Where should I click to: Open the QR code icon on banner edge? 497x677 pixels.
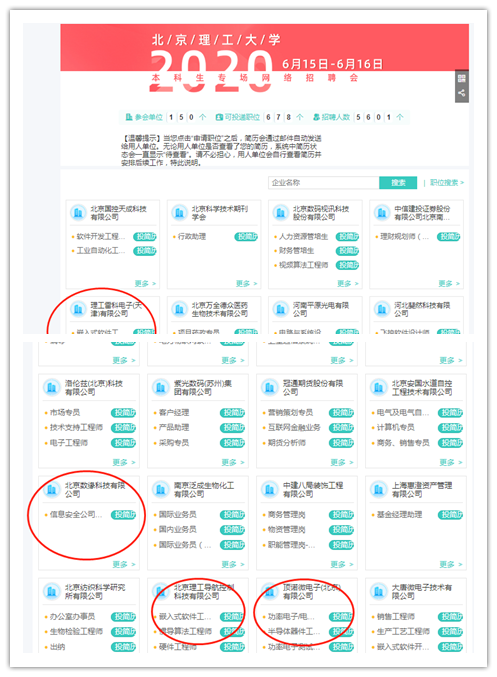[462, 78]
